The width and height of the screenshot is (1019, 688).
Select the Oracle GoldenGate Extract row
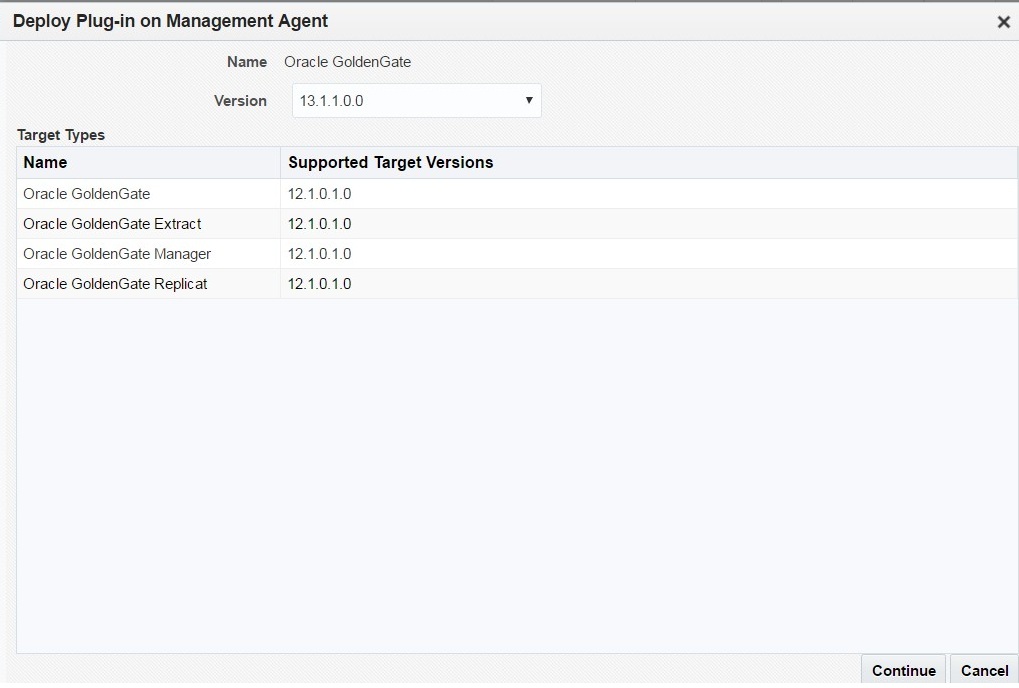(x=112, y=224)
